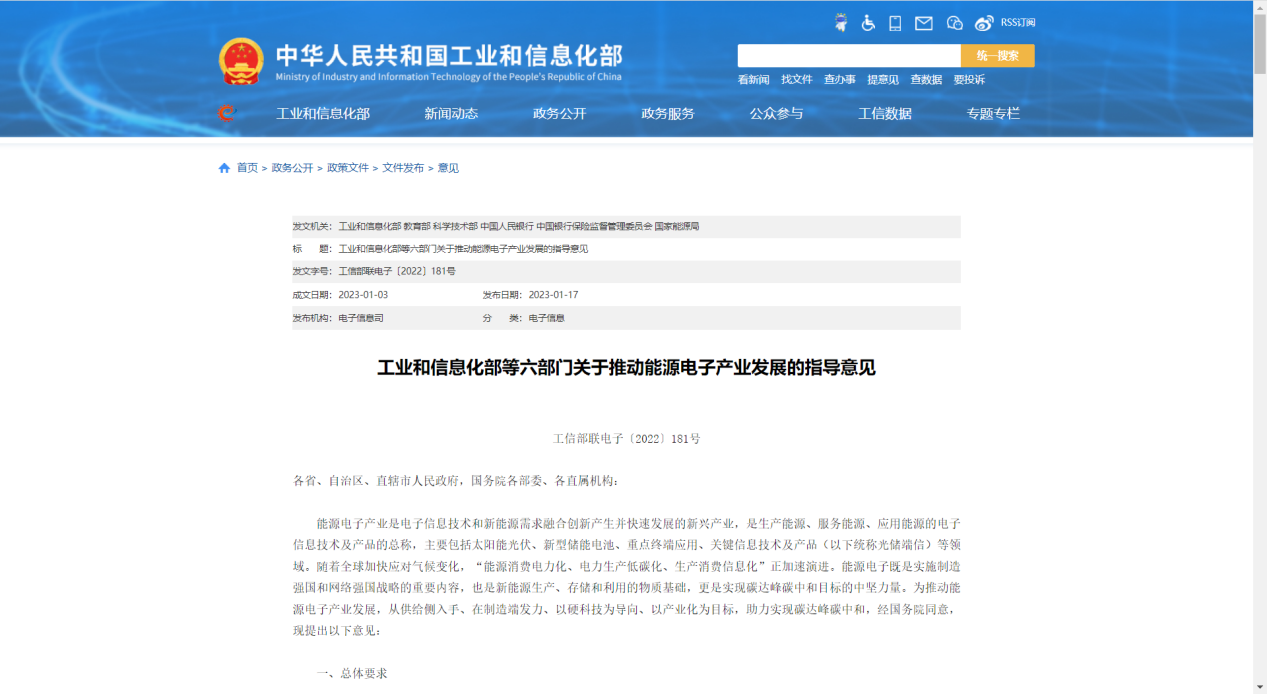Select 公众参与 navigation menu
Viewport: 1267px width, 694px height.
[x=776, y=114]
